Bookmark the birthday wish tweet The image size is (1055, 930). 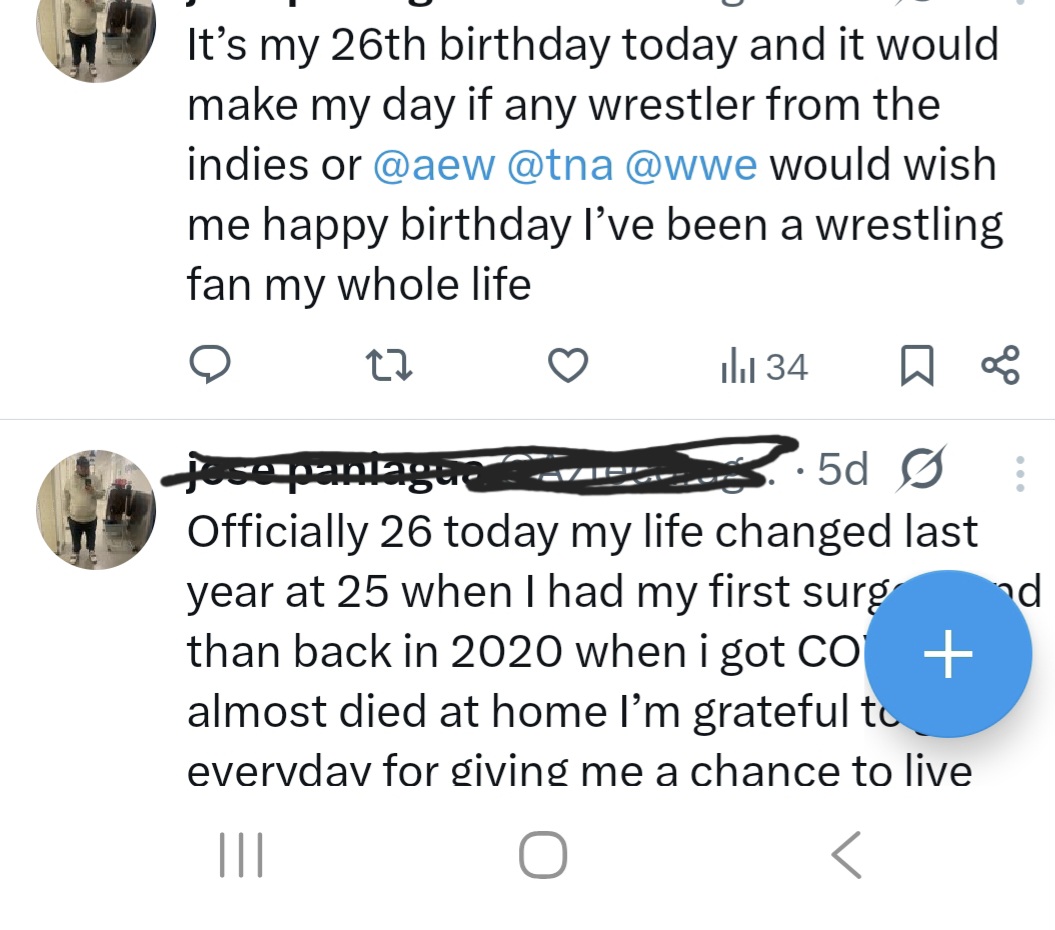point(916,367)
